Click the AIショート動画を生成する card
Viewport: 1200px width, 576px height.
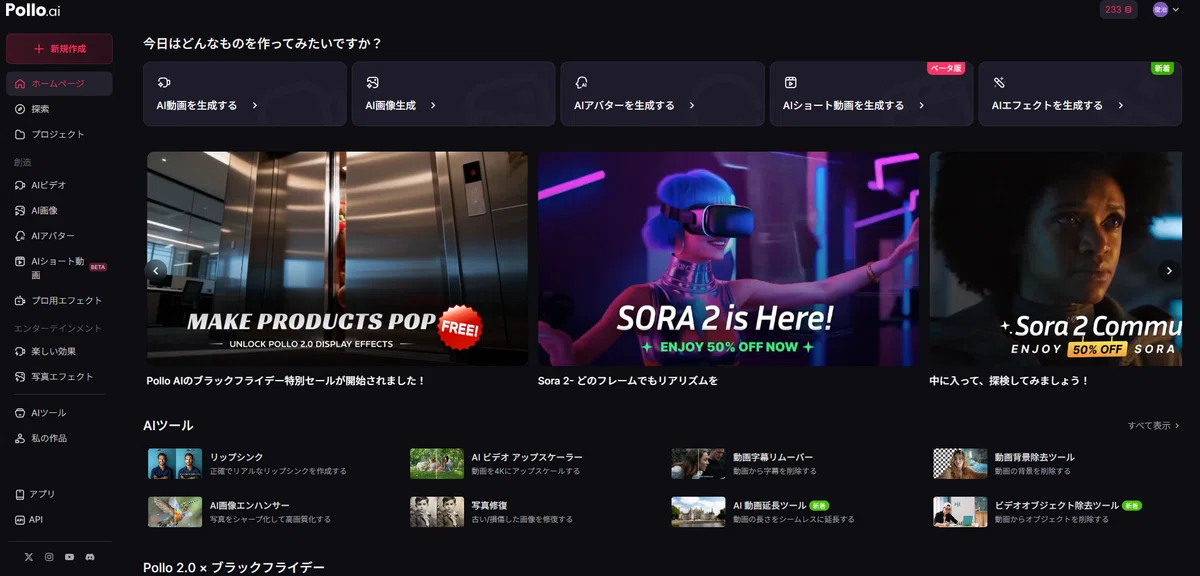click(x=871, y=94)
